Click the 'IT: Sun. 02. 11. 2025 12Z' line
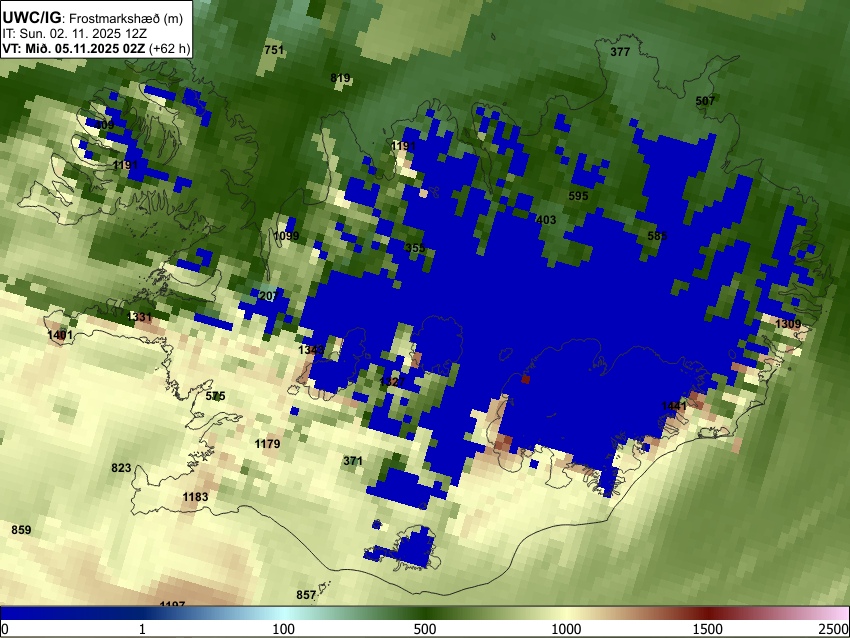The width and height of the screenshot is (850, 638). pos(74,34)
